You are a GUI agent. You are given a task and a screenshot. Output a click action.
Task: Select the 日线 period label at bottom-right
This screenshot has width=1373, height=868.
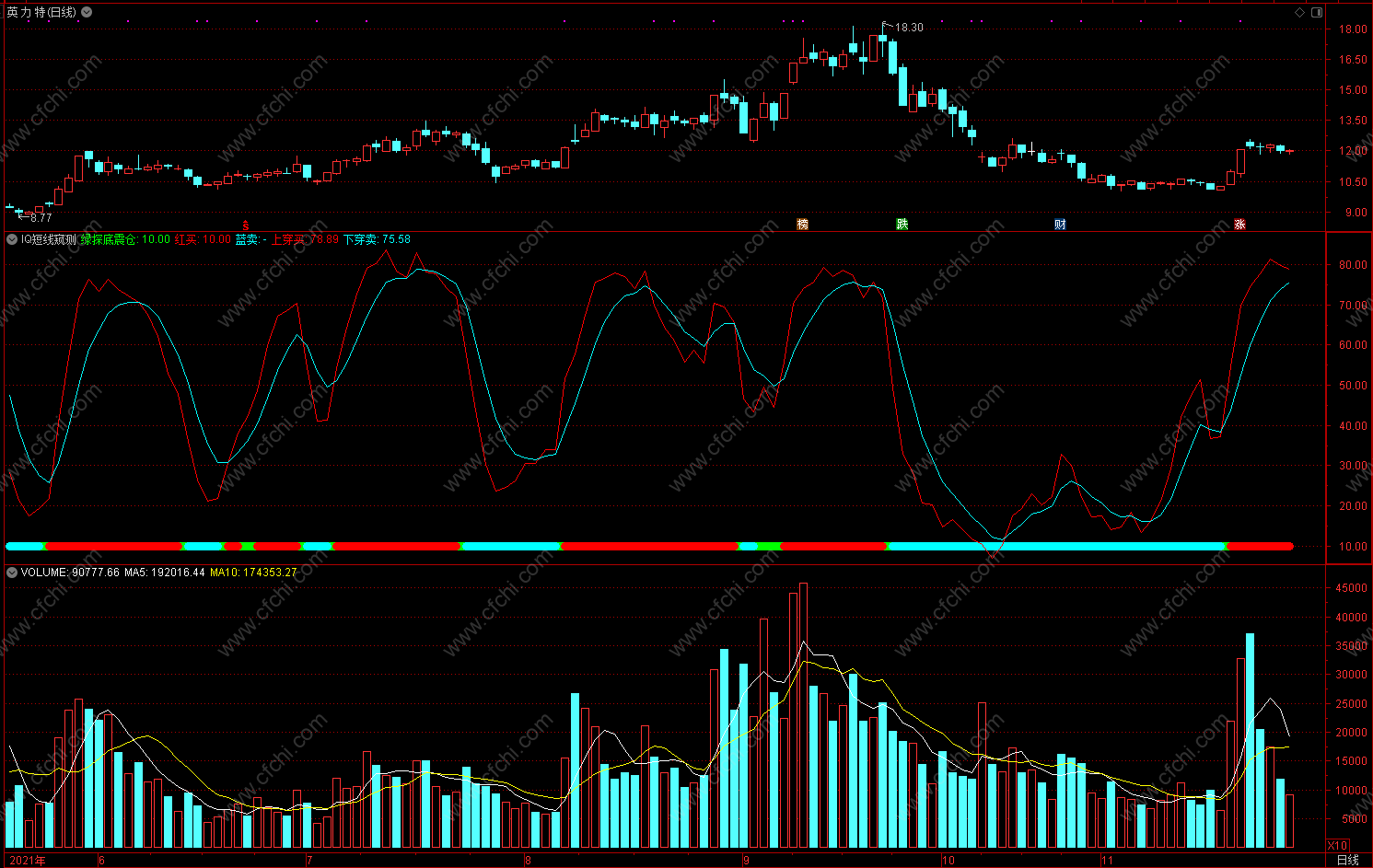(x=1347, y=860)
